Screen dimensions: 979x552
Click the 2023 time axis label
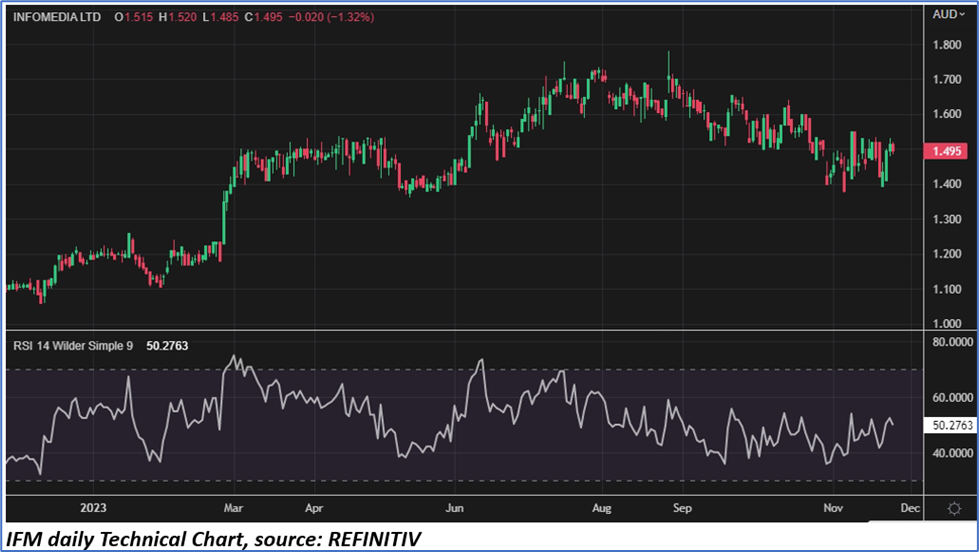tap(93, 508)
